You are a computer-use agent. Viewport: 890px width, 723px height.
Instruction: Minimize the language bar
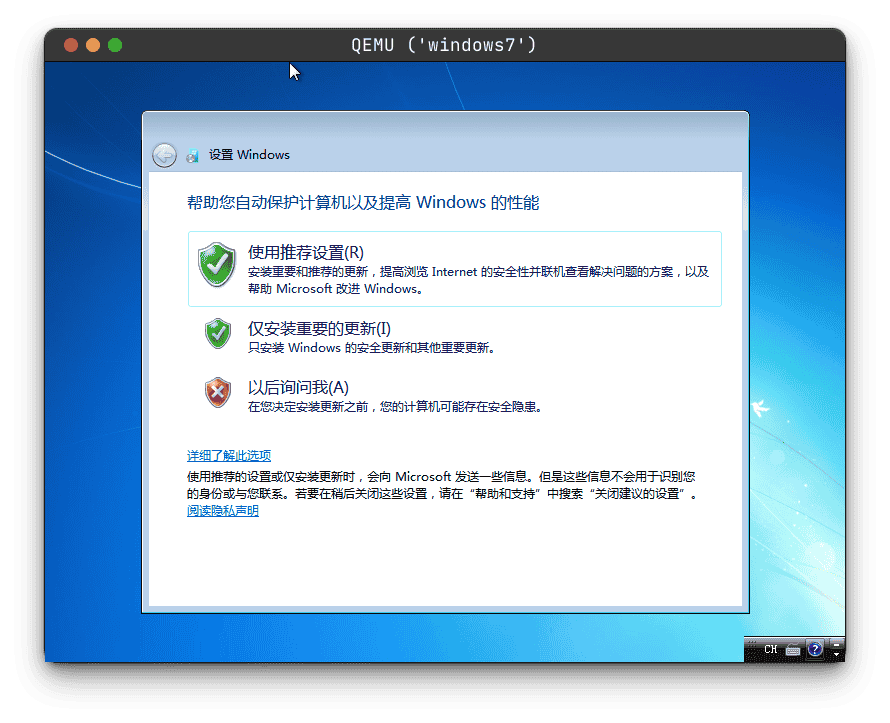836,645
